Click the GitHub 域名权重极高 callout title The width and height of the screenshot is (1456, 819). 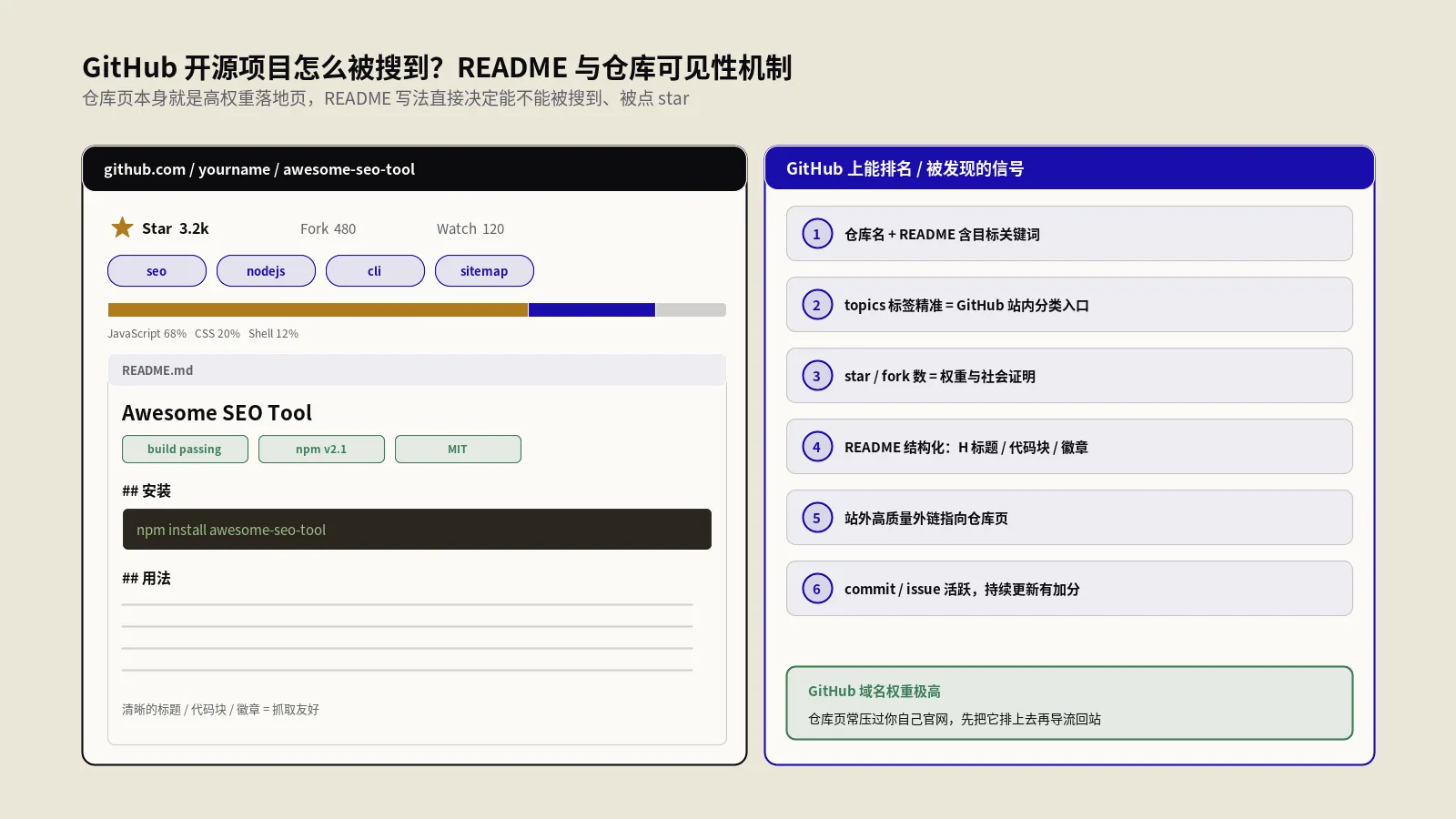(x=875, y=692)
